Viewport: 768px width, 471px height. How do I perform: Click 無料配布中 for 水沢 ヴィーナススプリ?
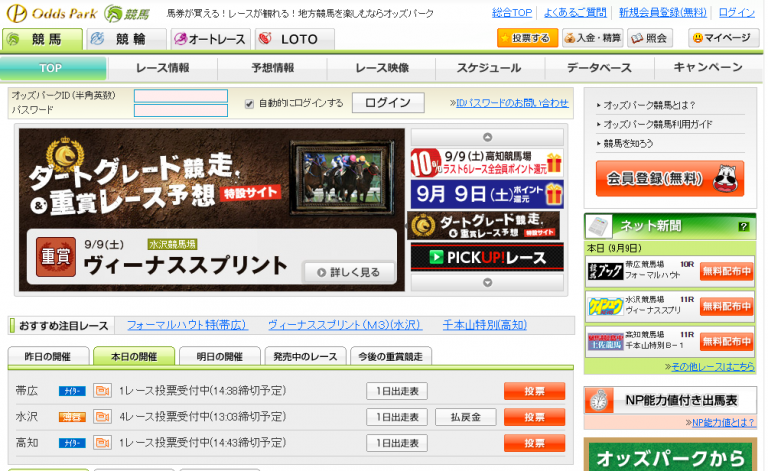click(x=726, y=306)
